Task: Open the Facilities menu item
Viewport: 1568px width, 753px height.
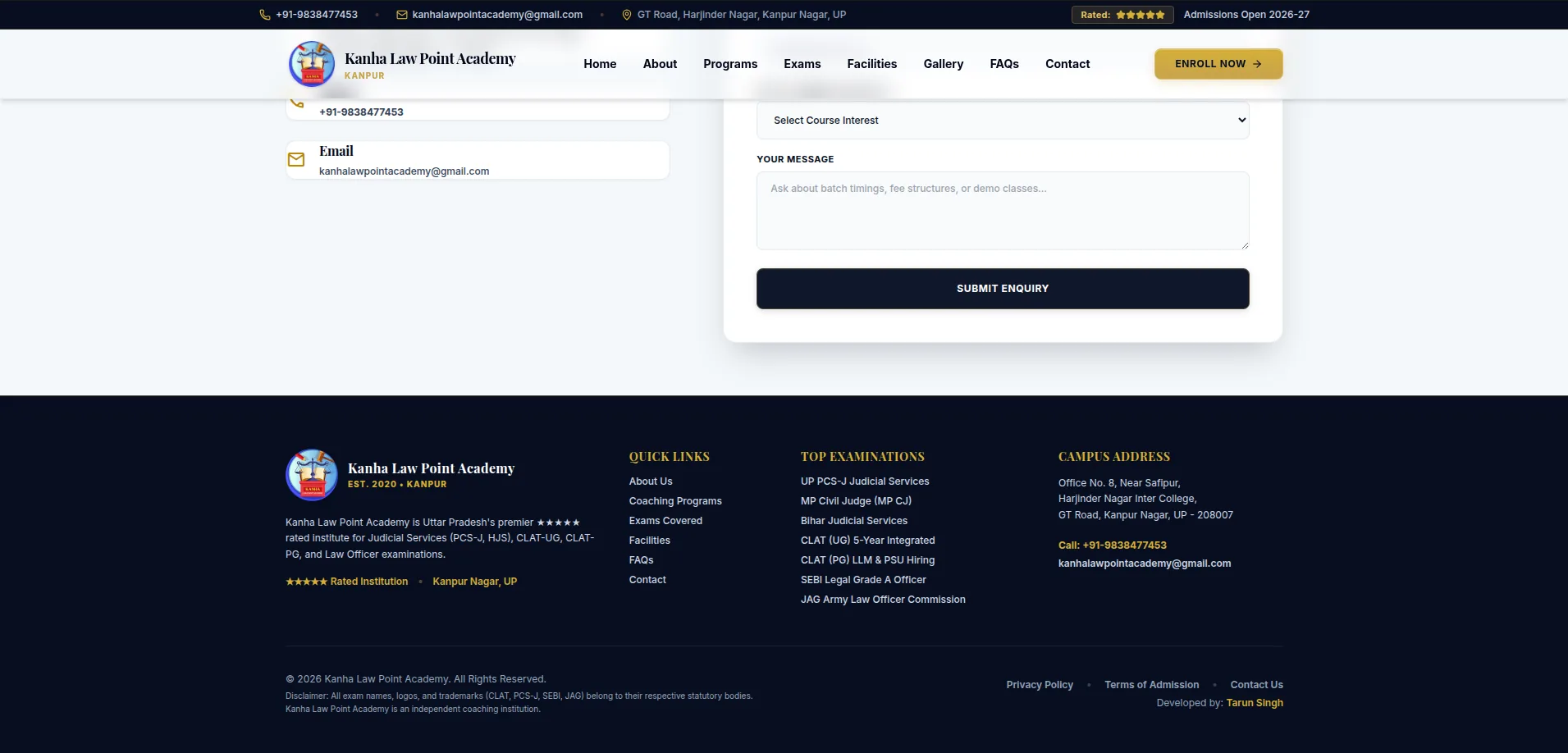Action: click(872, 64)
